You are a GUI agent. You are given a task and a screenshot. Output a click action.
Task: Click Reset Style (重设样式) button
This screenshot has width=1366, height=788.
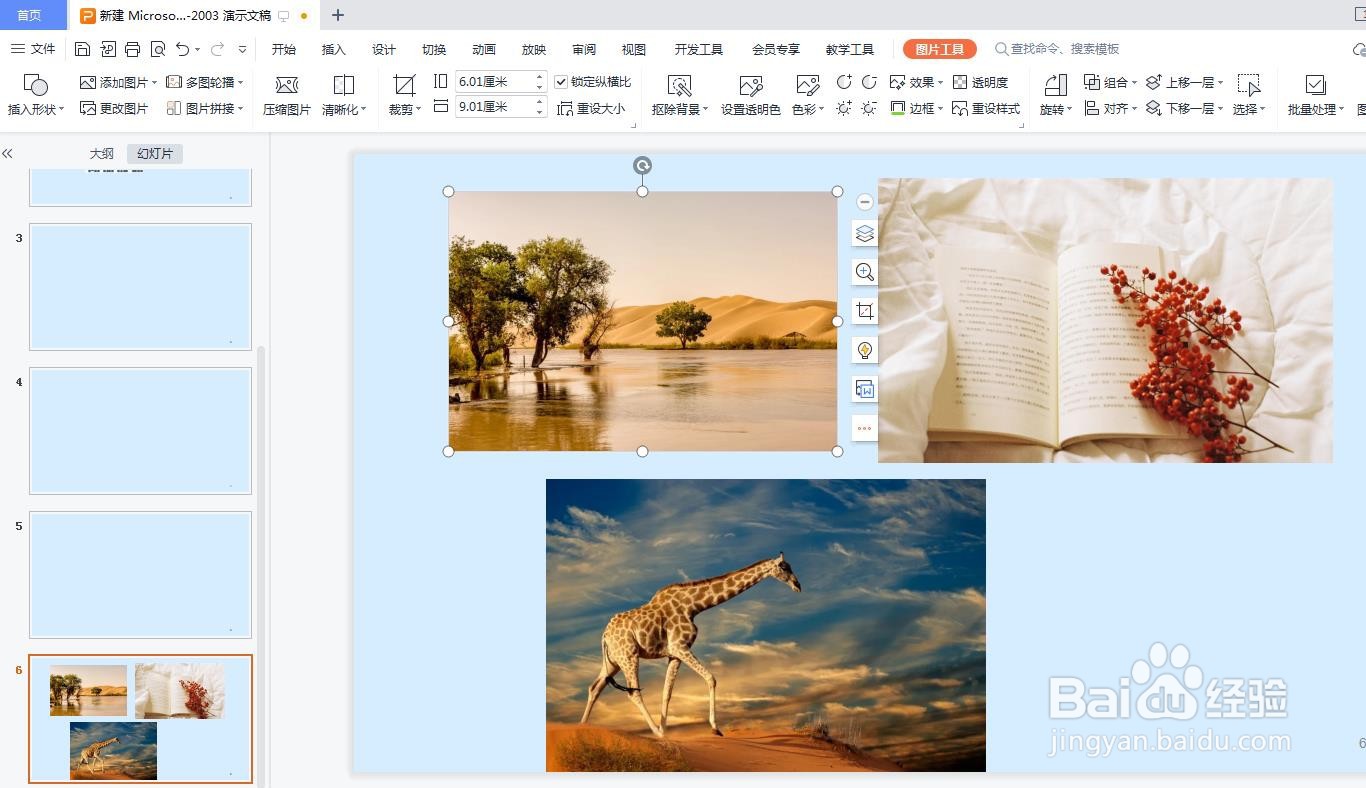(x=986, y=108)
